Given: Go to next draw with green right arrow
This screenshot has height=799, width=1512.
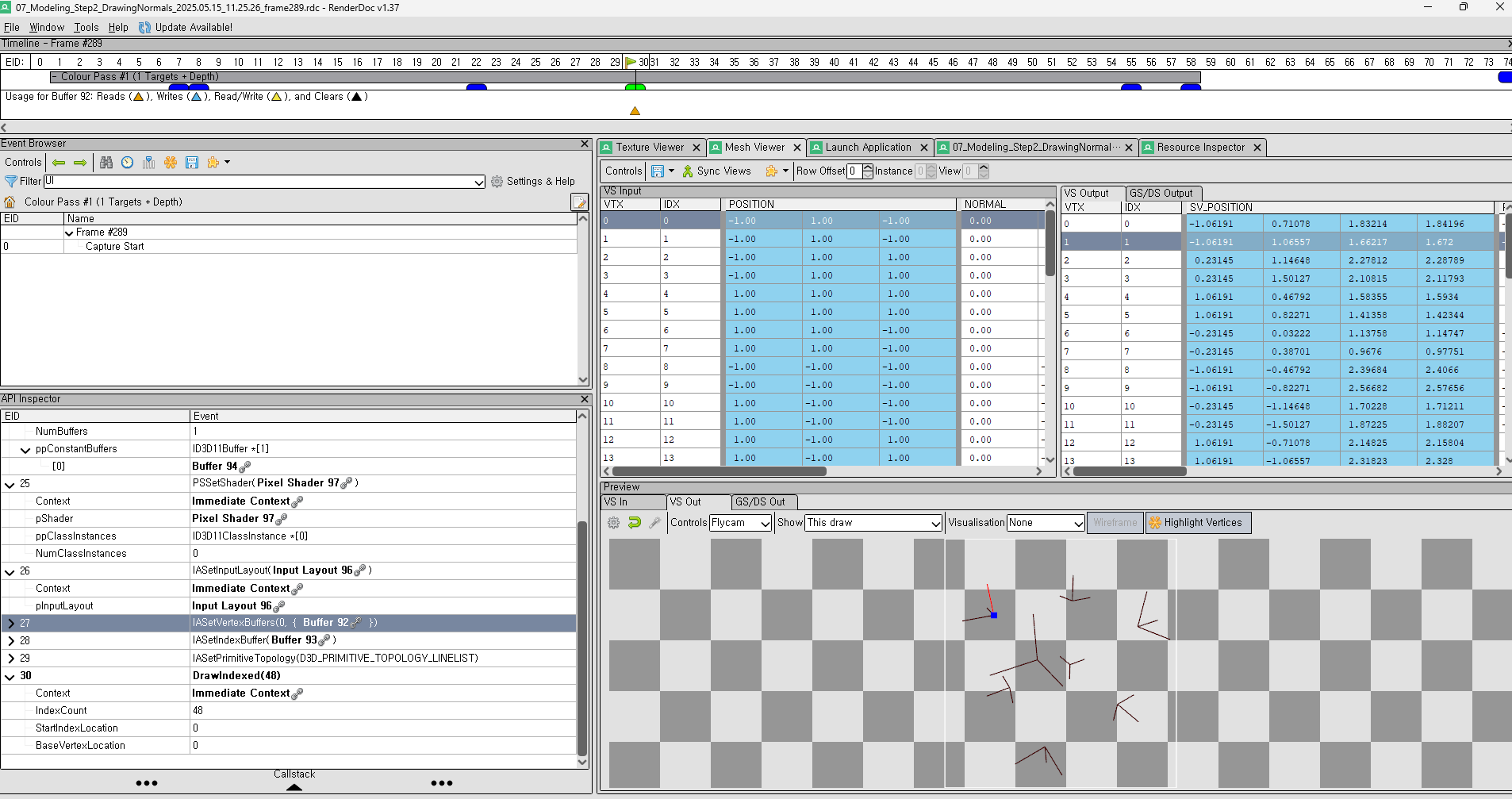Looking at the screenshot, I should coord(80,163).
